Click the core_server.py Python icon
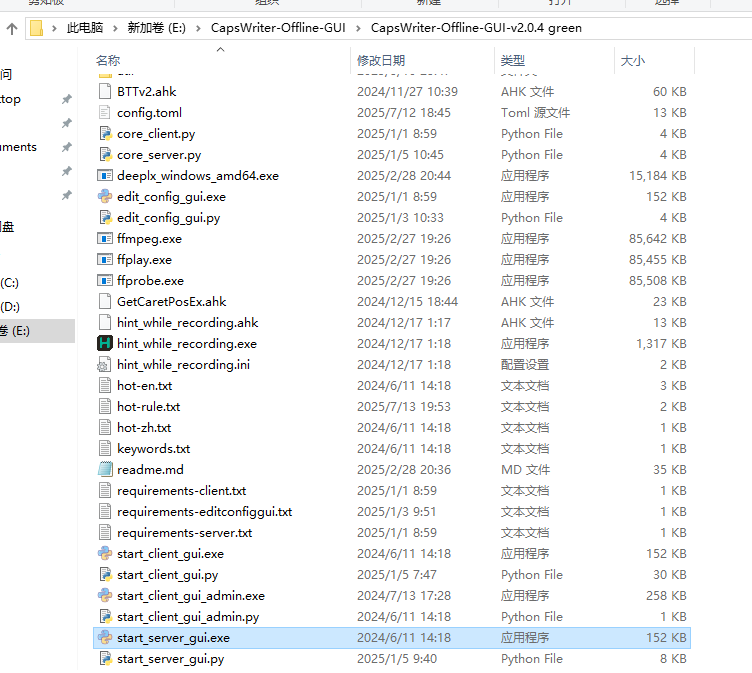Image resolution: width=752 pixels, height=673 pixels. pyautogui.click(x=105, y=154)
